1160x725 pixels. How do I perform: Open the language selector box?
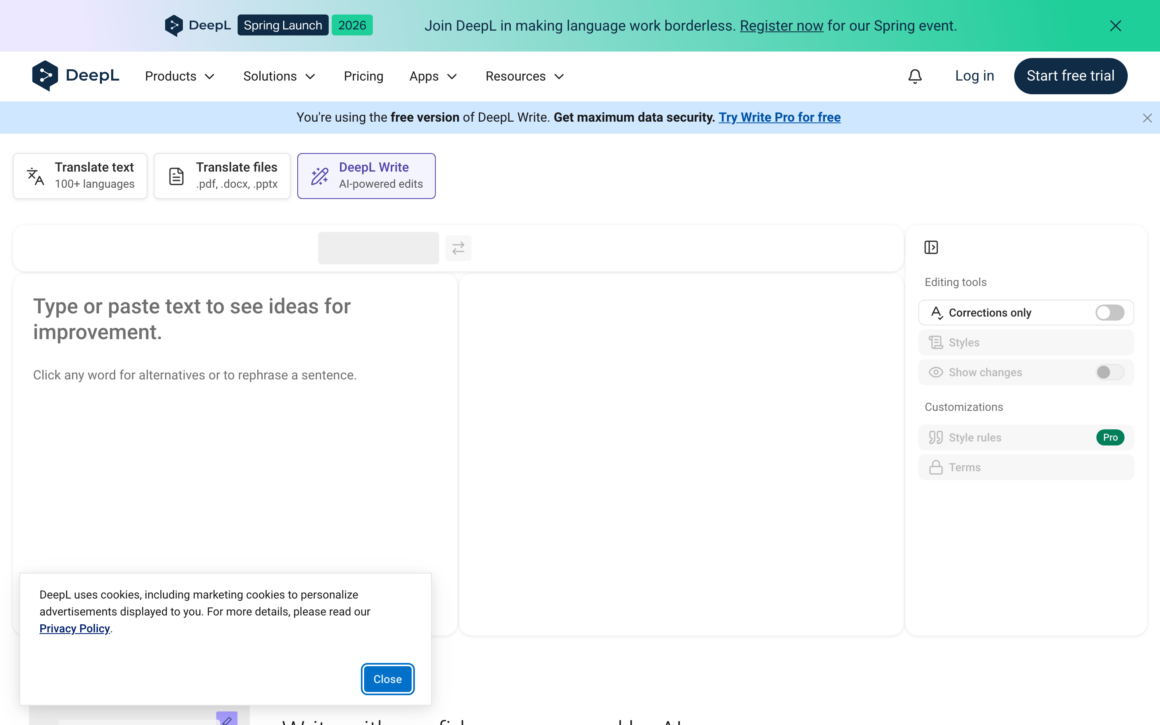[x=378, y=248]
